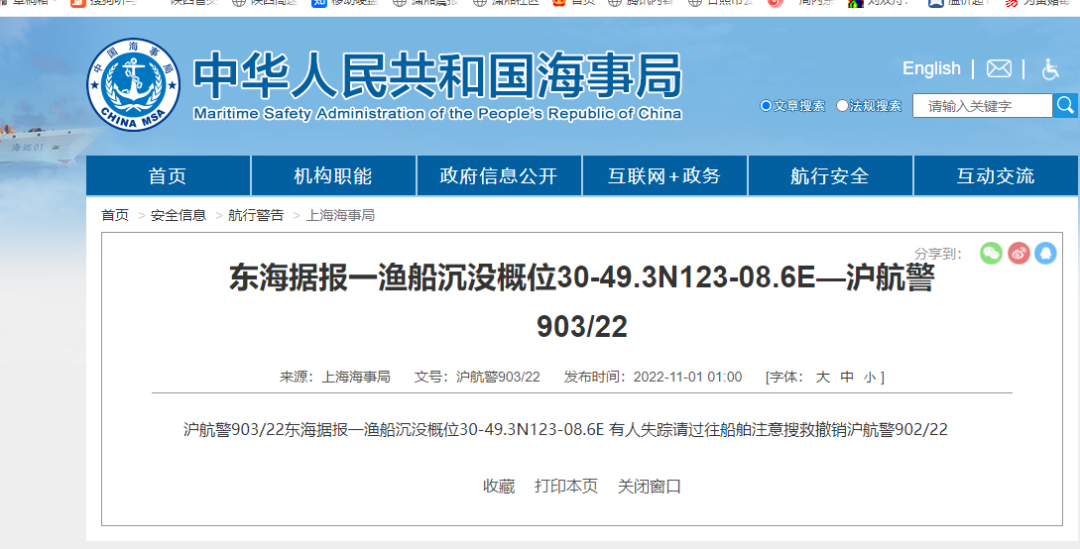1080x549 pixels.
Task: Click the 打印本页 link
Action: tap(566, 486)
